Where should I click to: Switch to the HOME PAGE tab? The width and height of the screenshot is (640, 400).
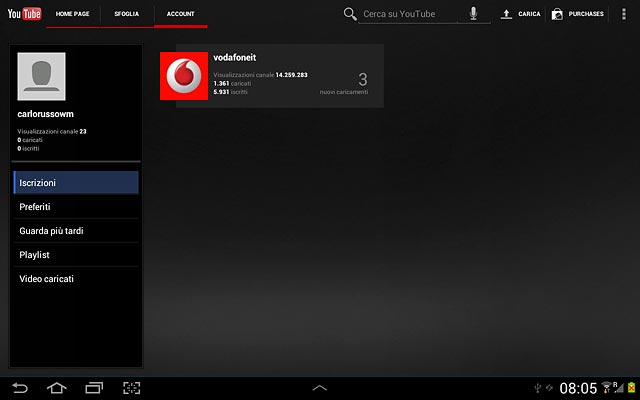click(73, 14)
